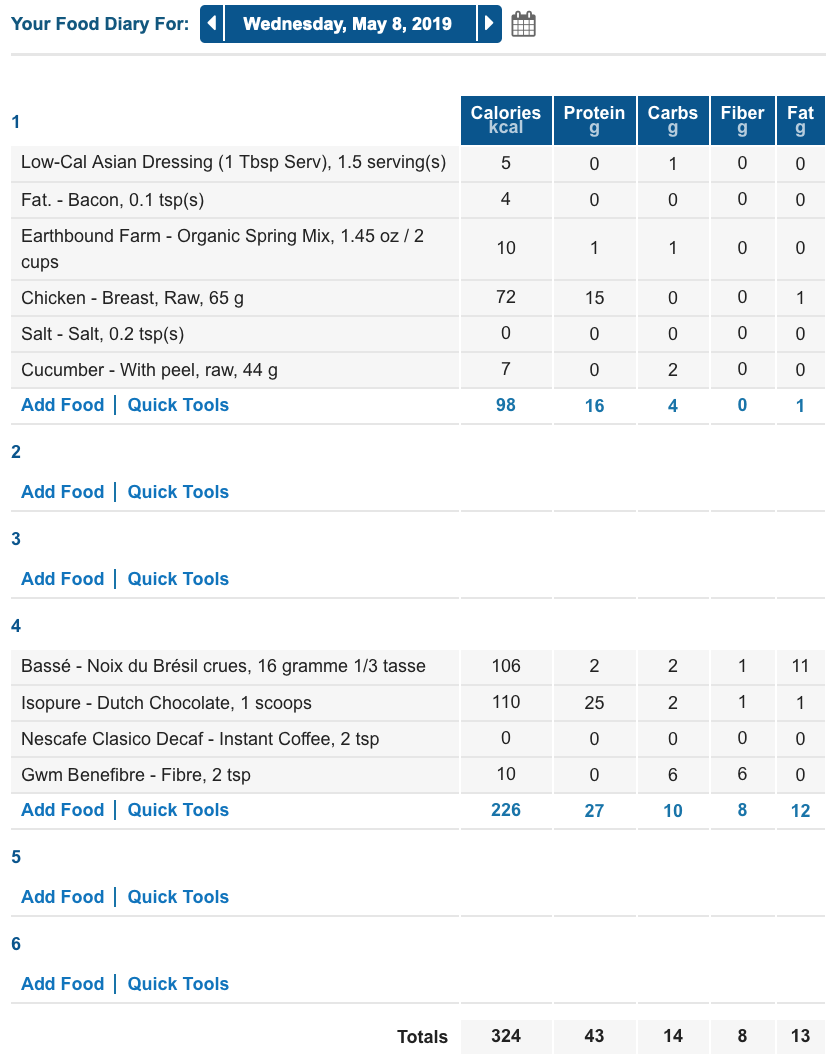Screen dimensions: 826x1054
Task: Add Food to meal 4
Action: (x=63, y=810)
